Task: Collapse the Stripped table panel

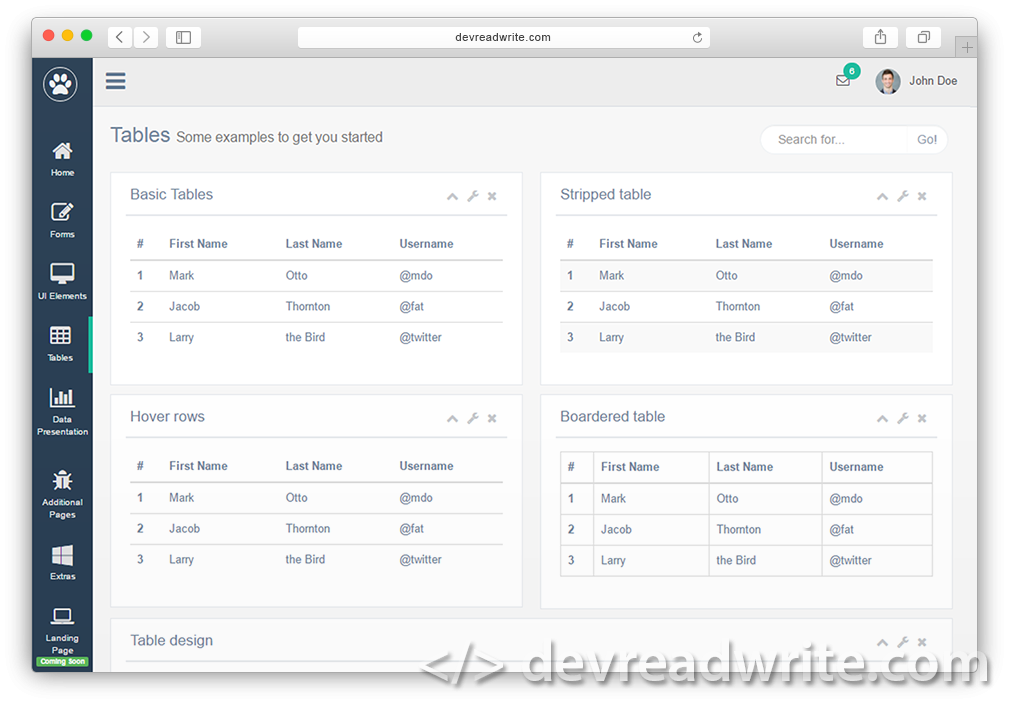Action: (882, 196)
